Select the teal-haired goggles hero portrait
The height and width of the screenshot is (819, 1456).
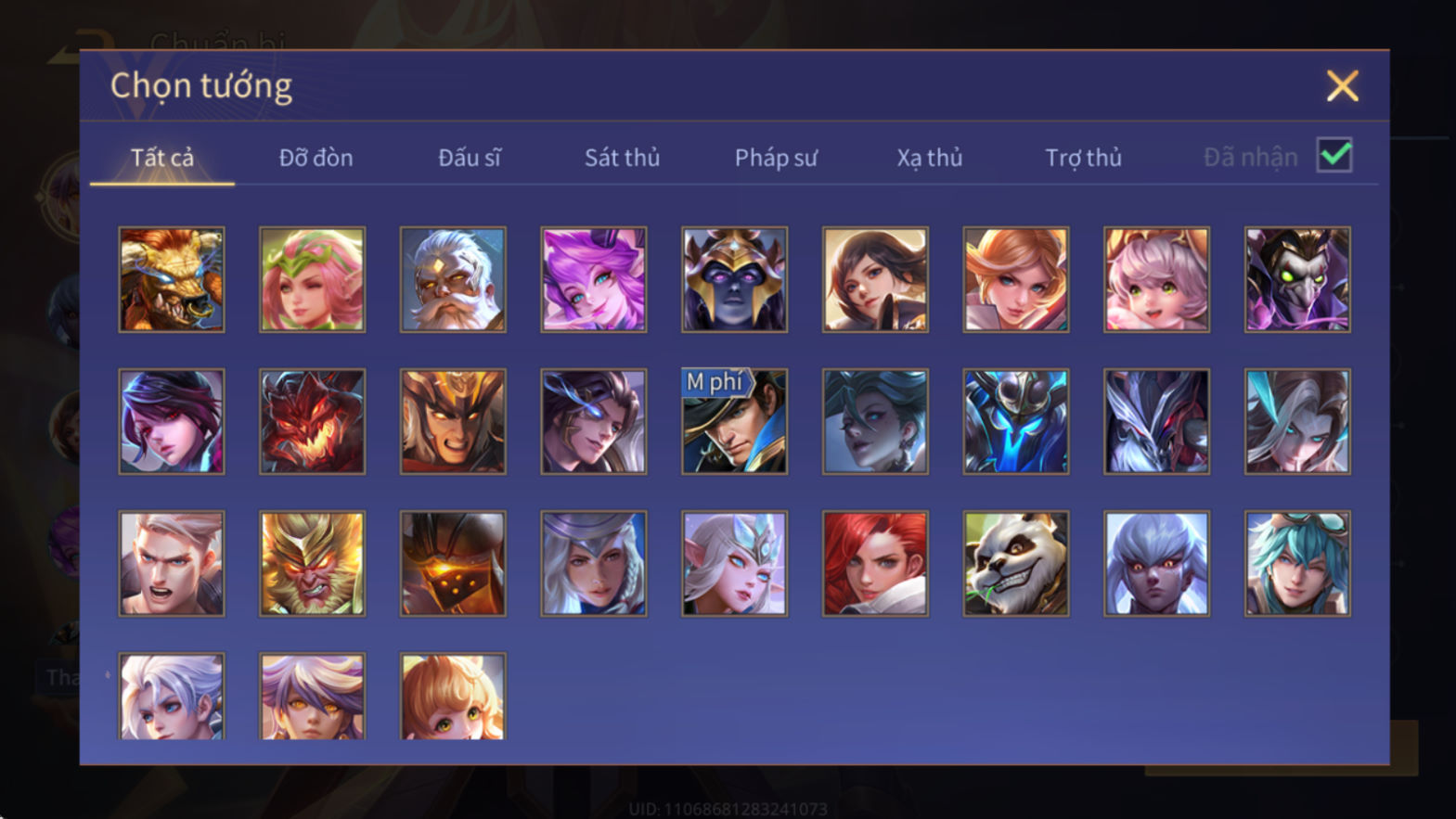(x=1297, y=563)
